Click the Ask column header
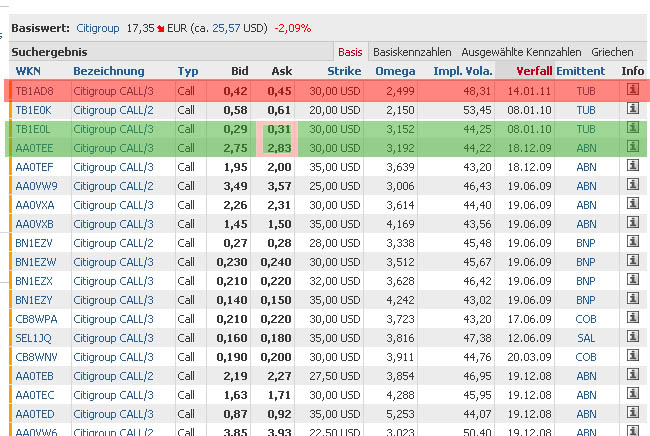 [x=282, y=71]
